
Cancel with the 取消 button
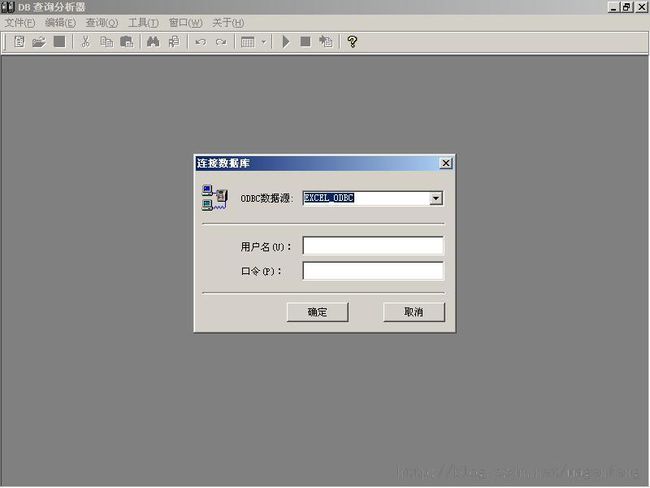coord(414,312)
